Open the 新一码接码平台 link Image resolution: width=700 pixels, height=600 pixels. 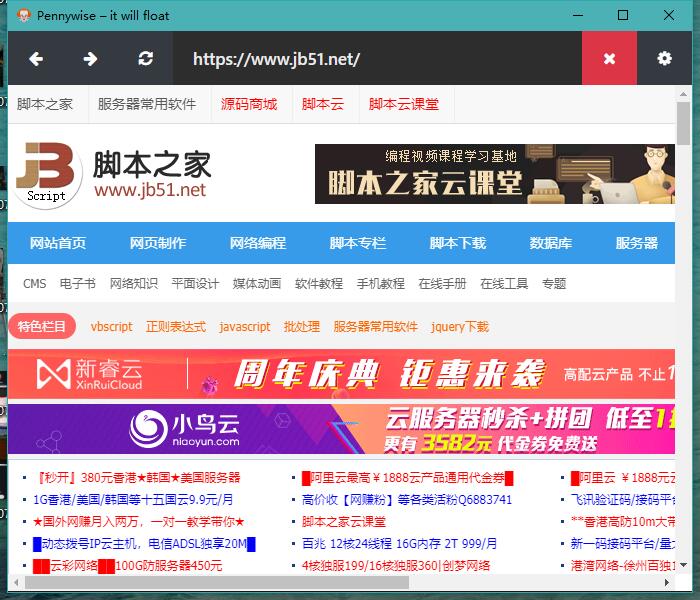tap(623, 544)
